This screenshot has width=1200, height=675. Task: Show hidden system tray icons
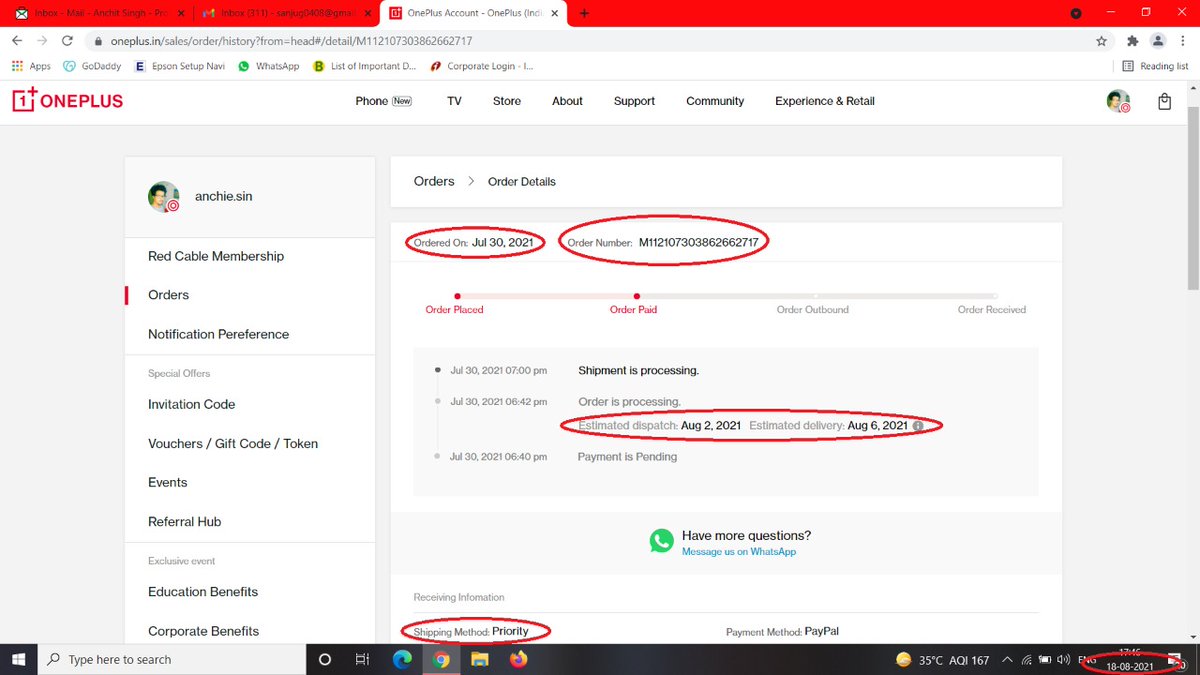pos(1007,660)
